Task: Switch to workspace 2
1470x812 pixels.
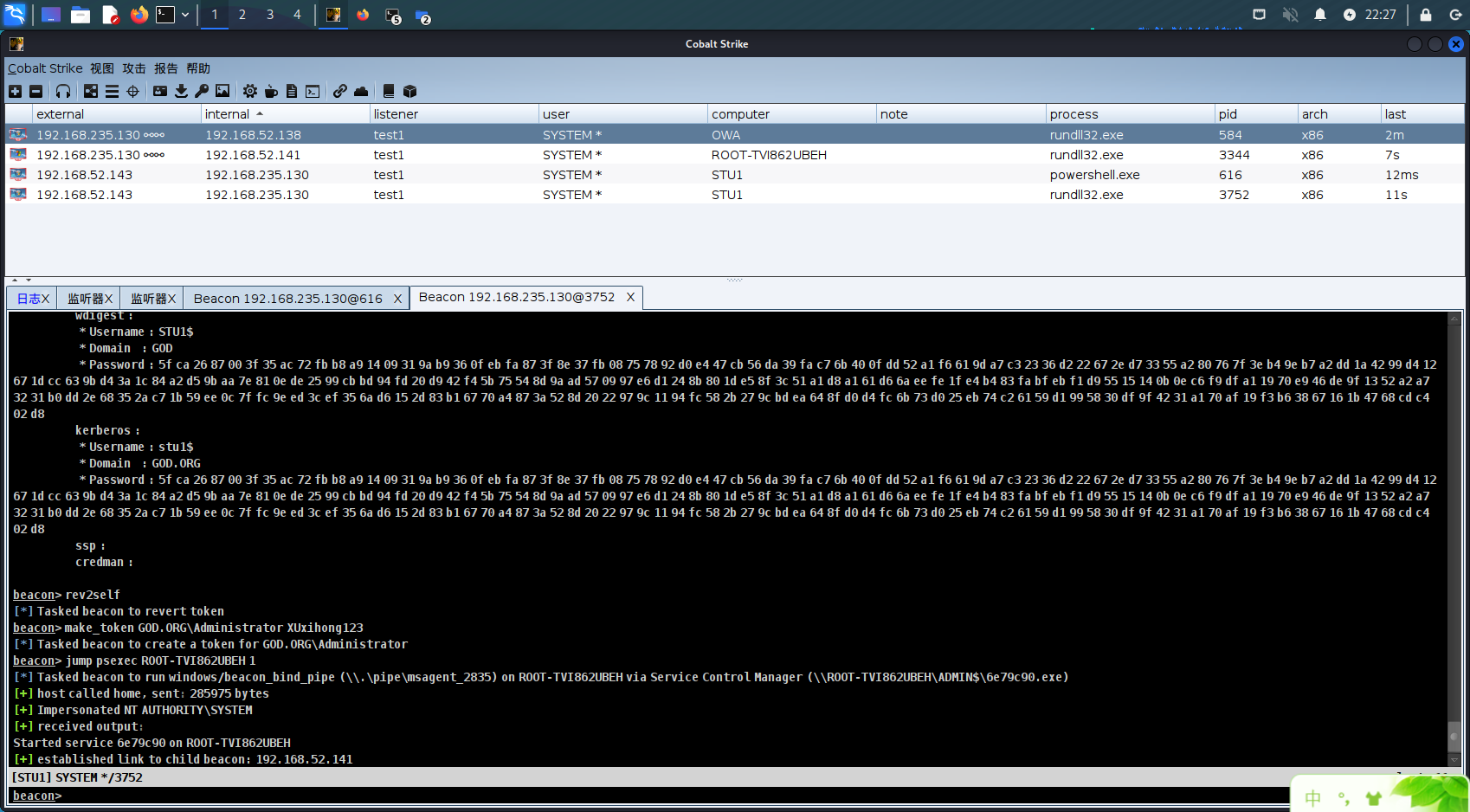Action: click(242, 15)
